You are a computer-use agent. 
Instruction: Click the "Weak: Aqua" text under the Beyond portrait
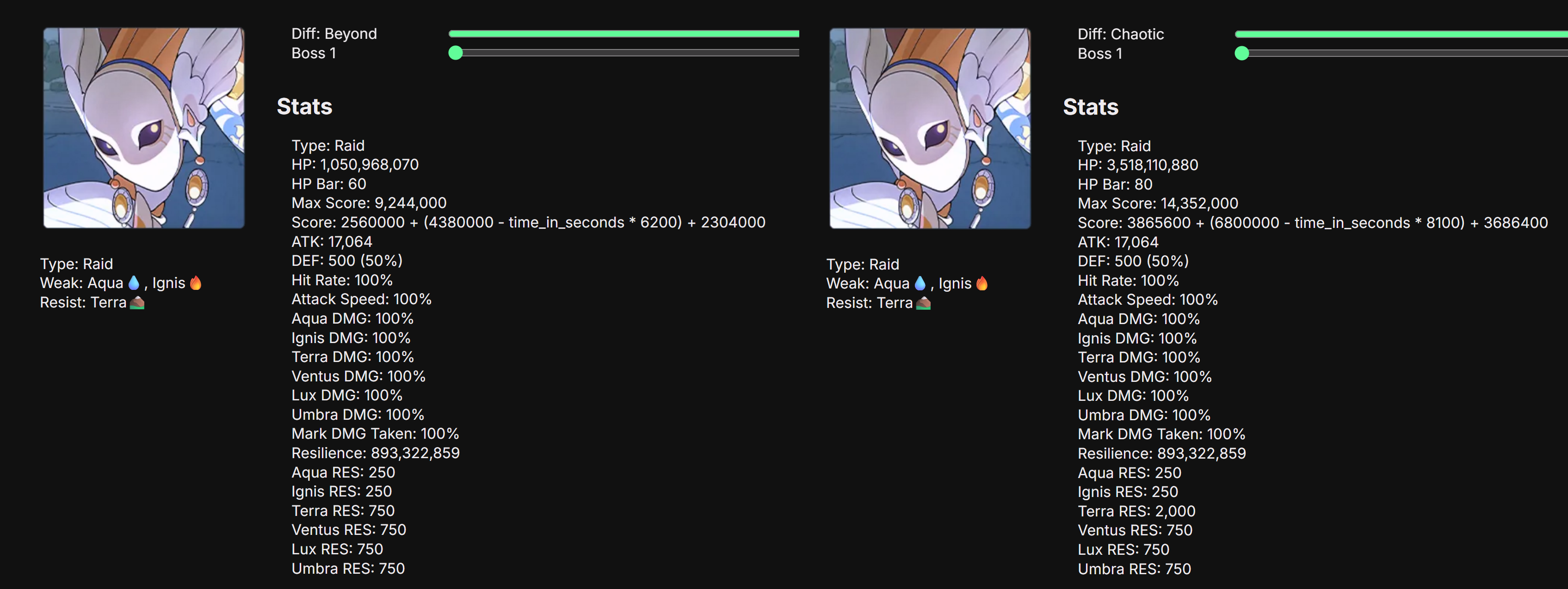(81, 283)
